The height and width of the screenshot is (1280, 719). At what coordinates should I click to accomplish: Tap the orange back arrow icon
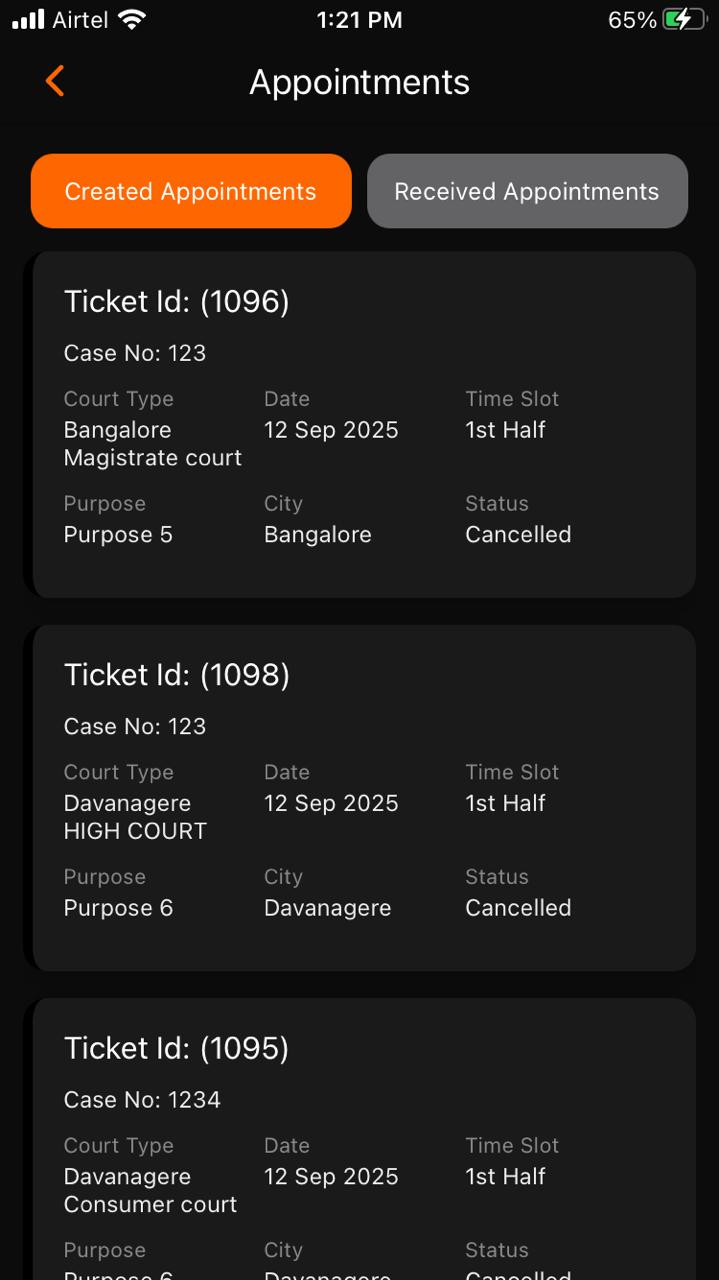(55, 81)
